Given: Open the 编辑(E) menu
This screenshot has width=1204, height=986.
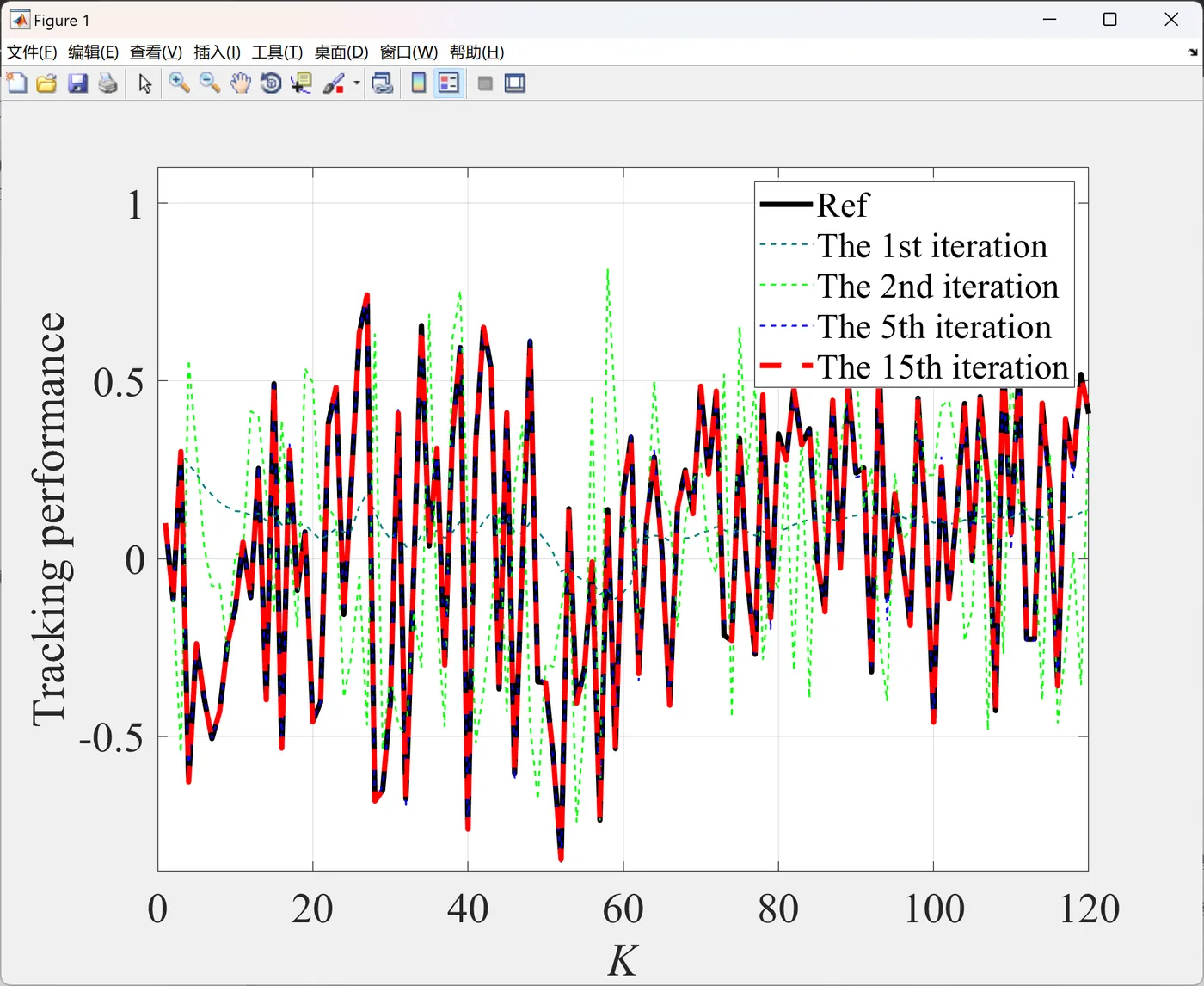Looking at the screenshot, I should pos(94,52).
